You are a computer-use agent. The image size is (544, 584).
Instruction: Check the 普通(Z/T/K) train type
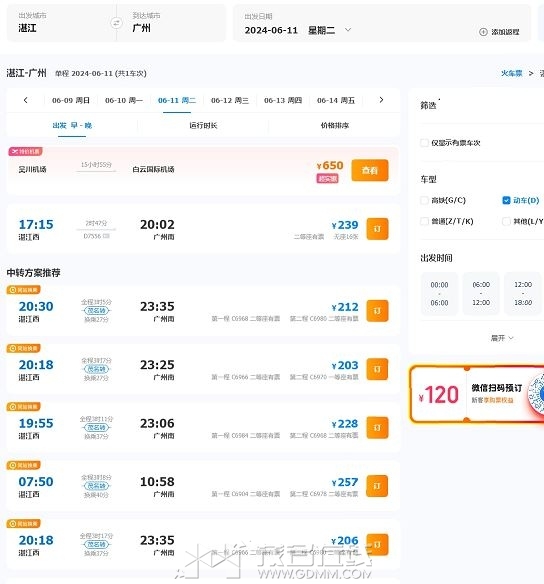click(424, 221)
